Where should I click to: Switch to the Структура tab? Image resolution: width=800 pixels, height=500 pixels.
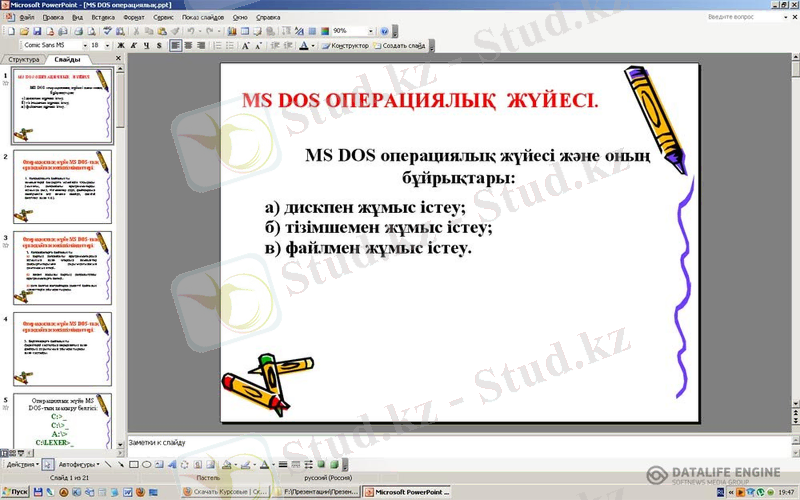23,59
